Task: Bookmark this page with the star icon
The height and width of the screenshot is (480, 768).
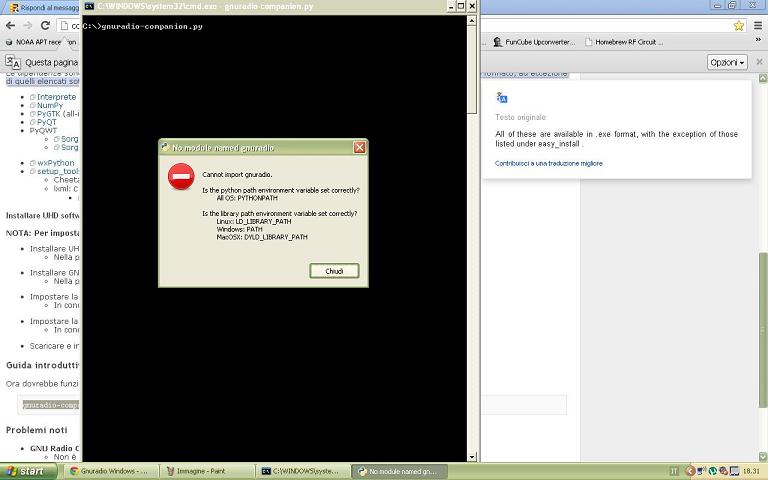Action: [x=739, y=25]
